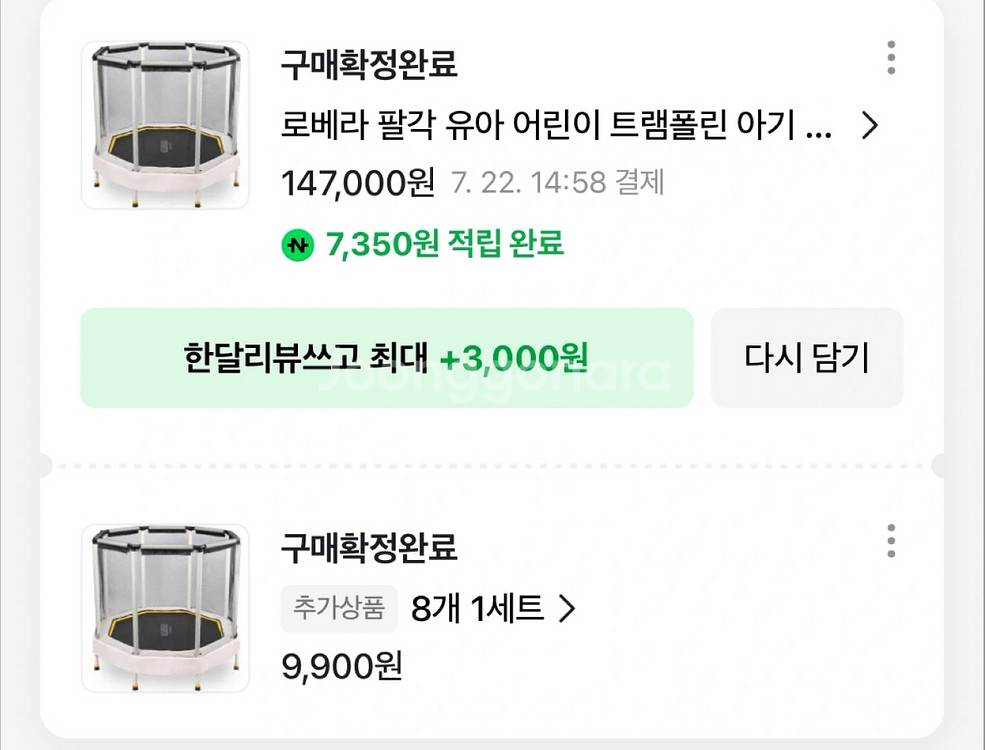Click the 추가상품 tag
Image resolution: width=985 pixels, height=750 pixels.
pyautogui.click(x=339, y=608)
